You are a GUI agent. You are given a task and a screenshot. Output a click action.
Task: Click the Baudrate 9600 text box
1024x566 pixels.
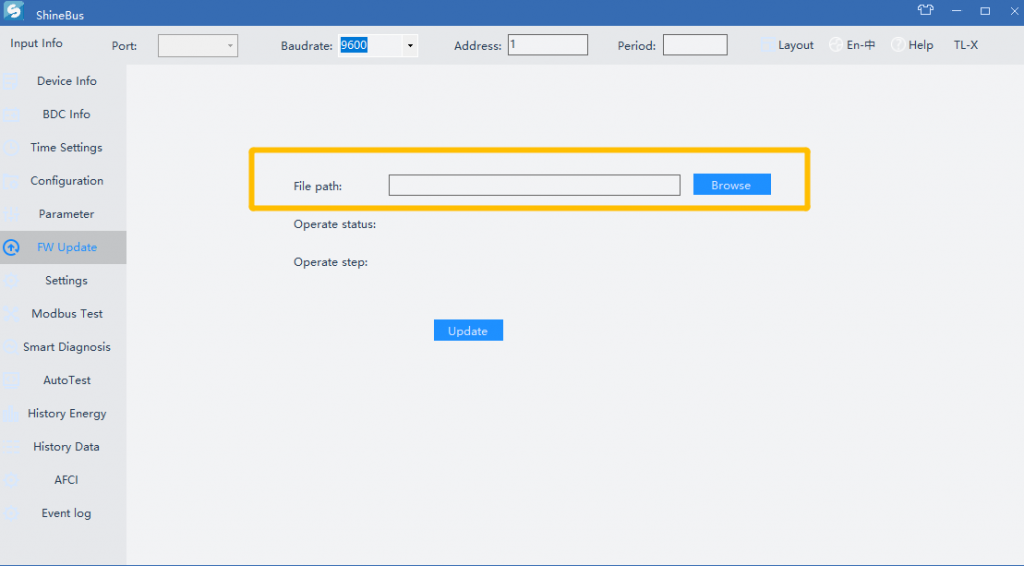[x=370, y=46]
